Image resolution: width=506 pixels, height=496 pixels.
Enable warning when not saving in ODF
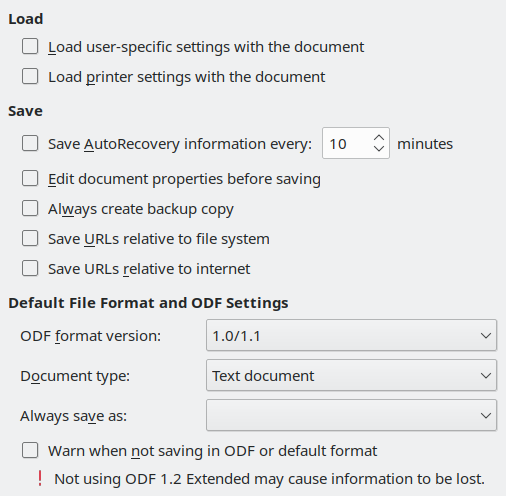click(x=30, y=450)
